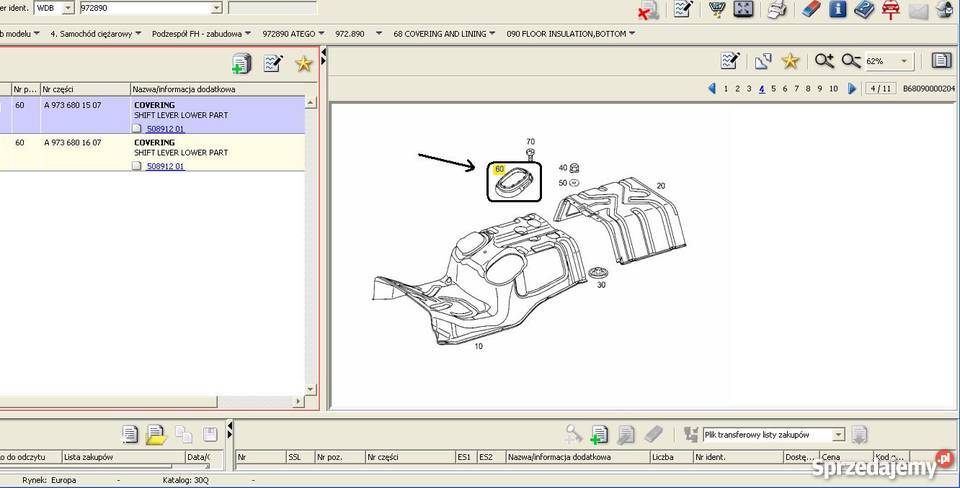Viewport: 960px width, 488px height.
Task: Open the blue info icon
Action: point(837,9)
